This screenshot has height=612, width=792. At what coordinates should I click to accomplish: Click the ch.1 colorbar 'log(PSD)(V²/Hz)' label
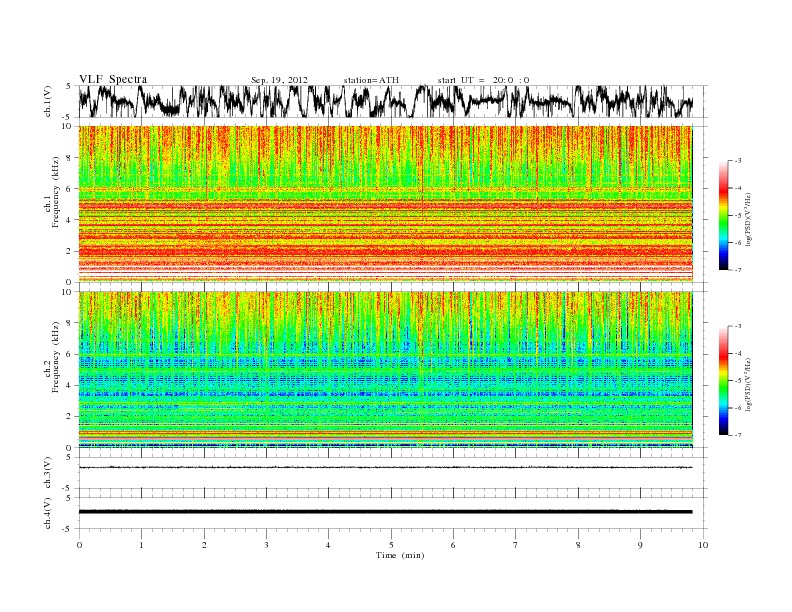[x=749, y=219]
